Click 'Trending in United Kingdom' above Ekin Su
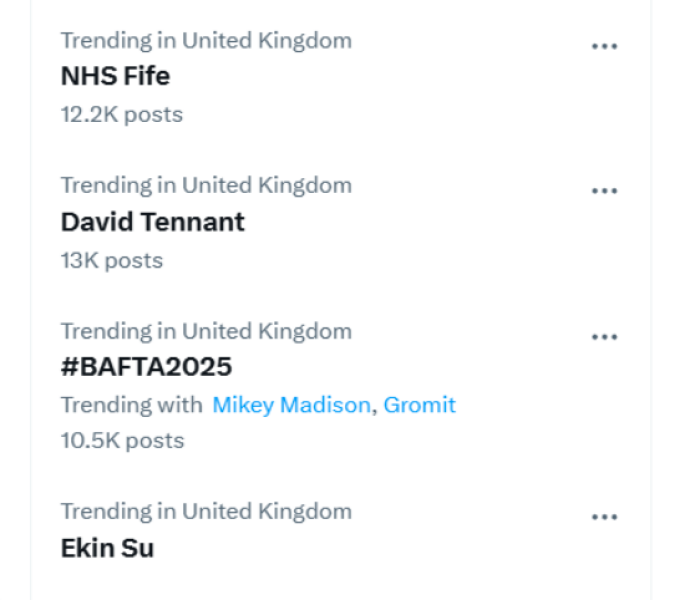This screenshot has height=600, width=685. (x=206, y=511)
